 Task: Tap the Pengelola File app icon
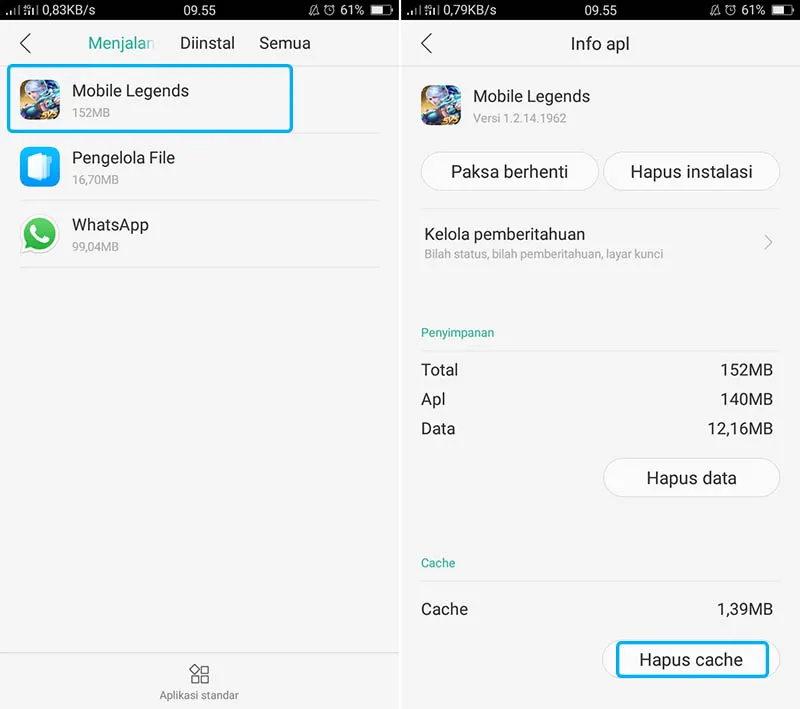click(x=40, y=167)
